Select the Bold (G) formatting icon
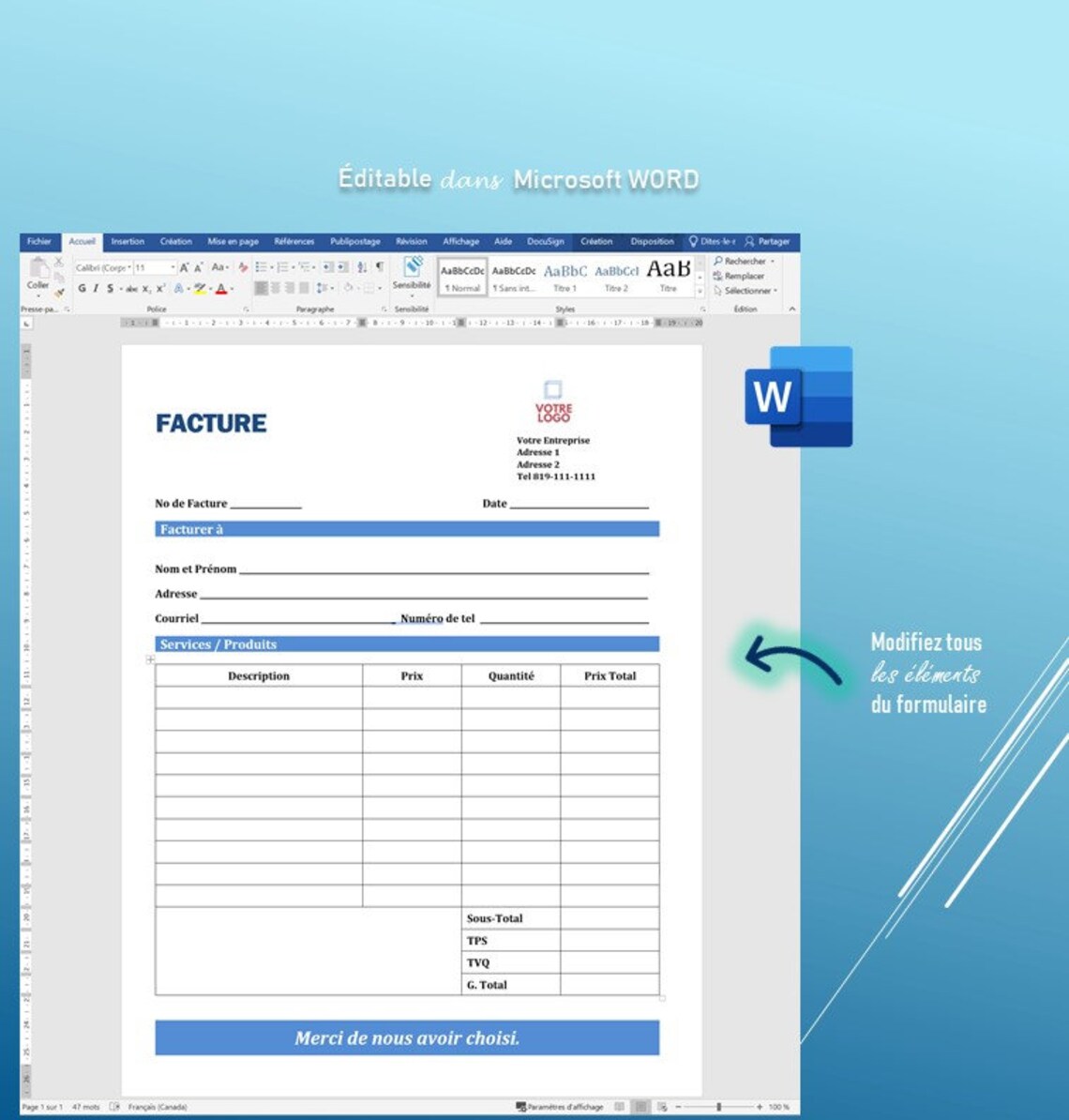 coord(81,287)
